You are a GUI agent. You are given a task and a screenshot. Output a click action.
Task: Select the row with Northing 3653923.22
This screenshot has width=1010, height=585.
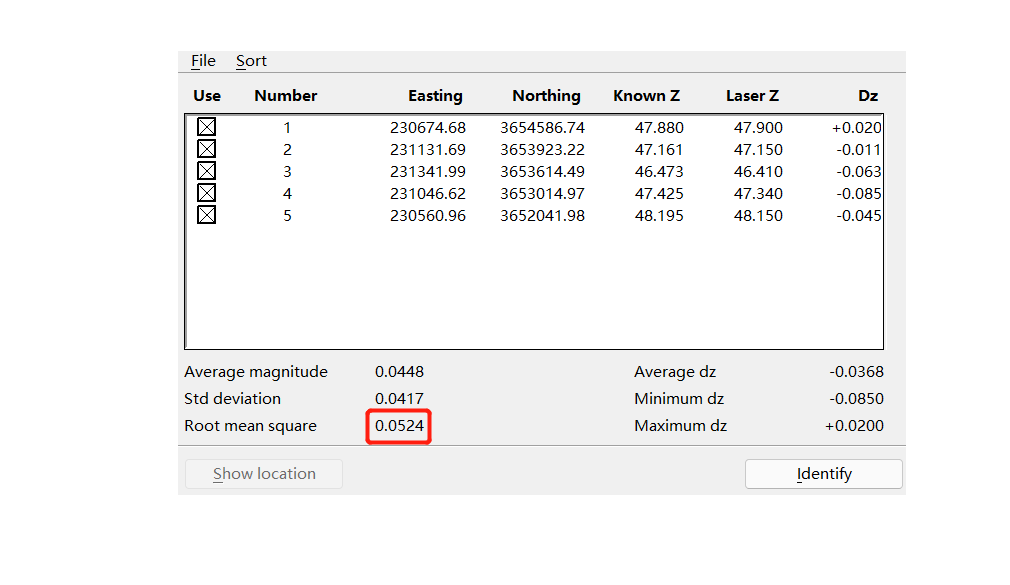534,149
